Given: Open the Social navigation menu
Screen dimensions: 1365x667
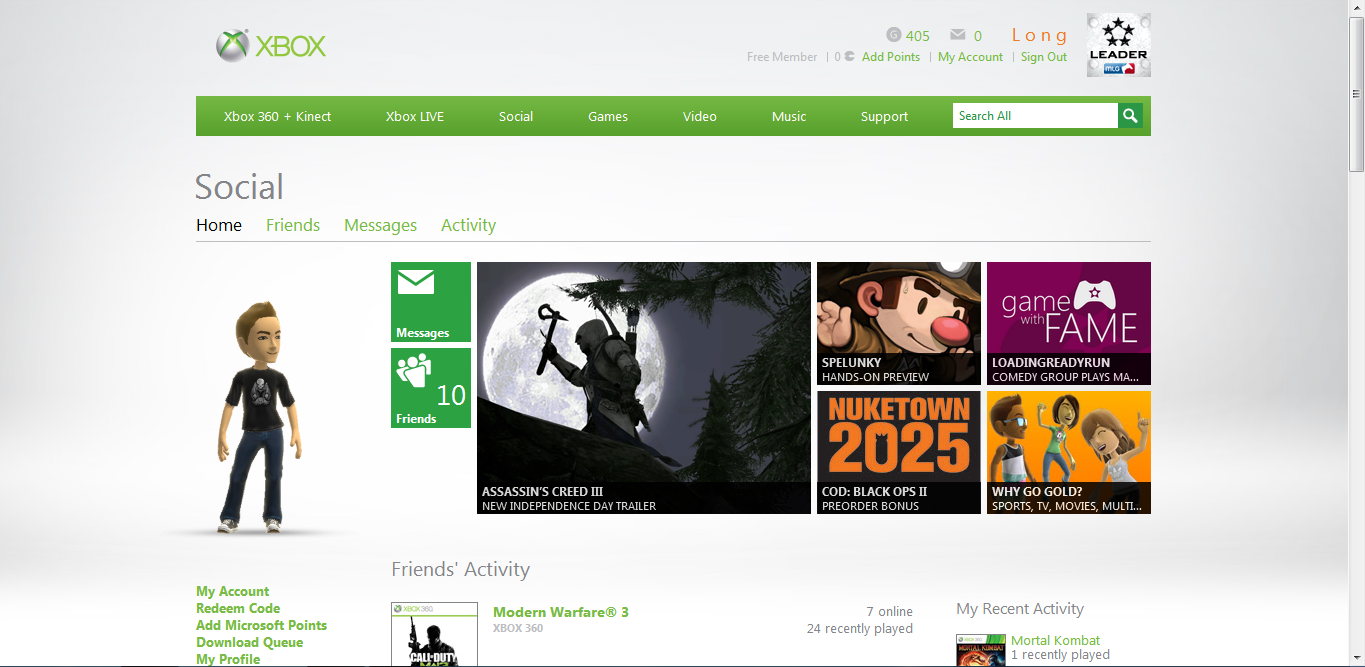Looking at the screenshot, I should tap(516, 116).
